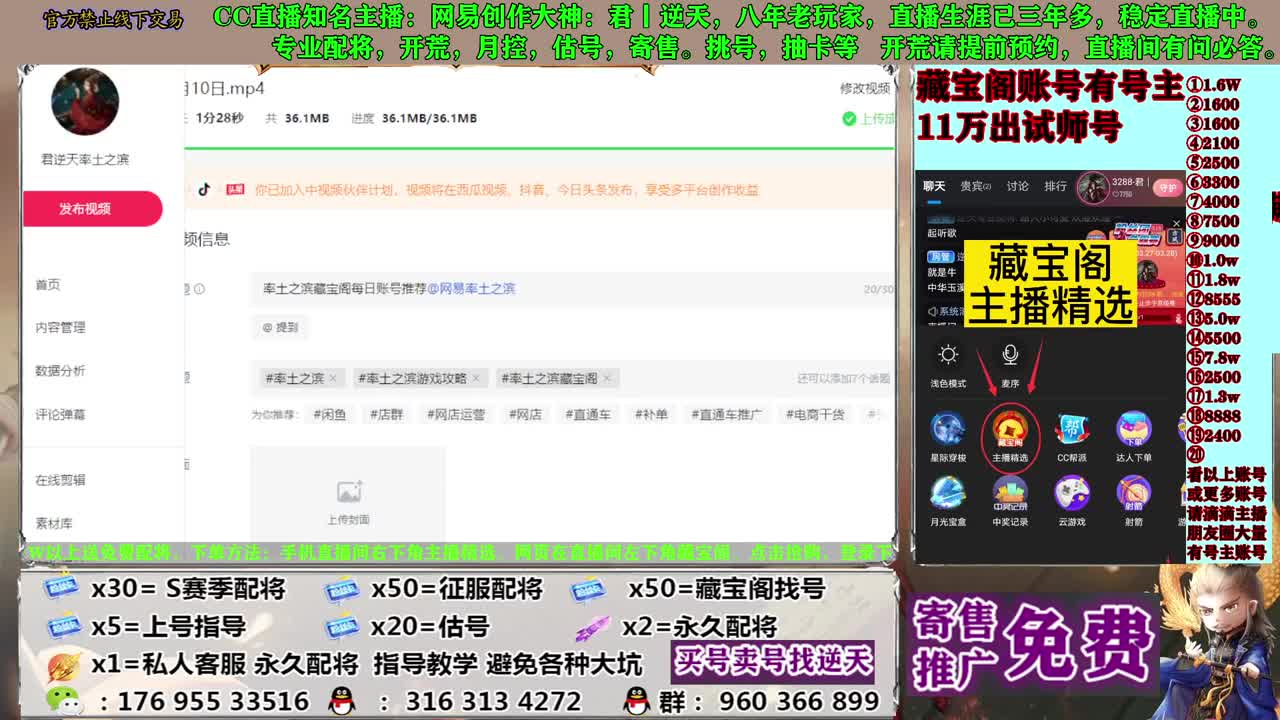This screenshot has height=720, width=1280.
Task: Open 首页 in the left sidebar
Action: (48, 285)
